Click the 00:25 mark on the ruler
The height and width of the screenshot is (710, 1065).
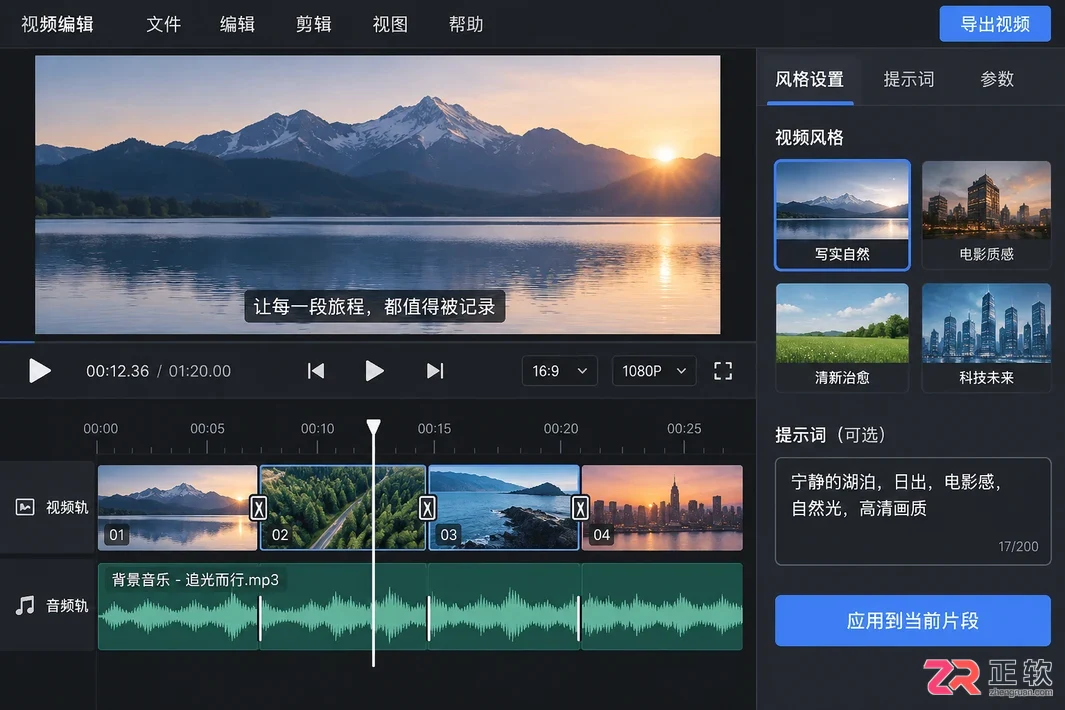[684, 429]
